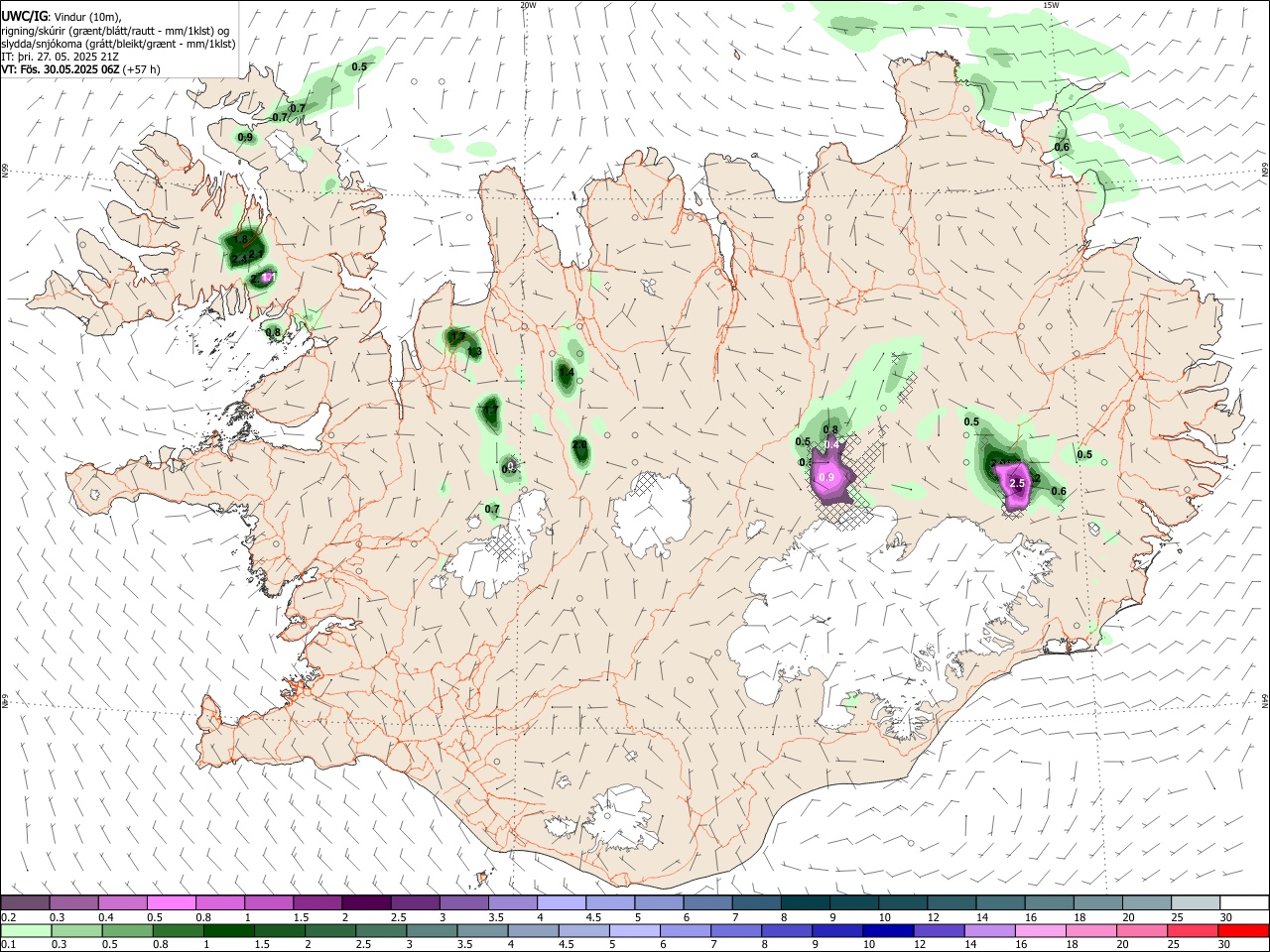Click the '15W' longitude label
The width and height of the screenshot is (1270, 952).
point(1051,5)
